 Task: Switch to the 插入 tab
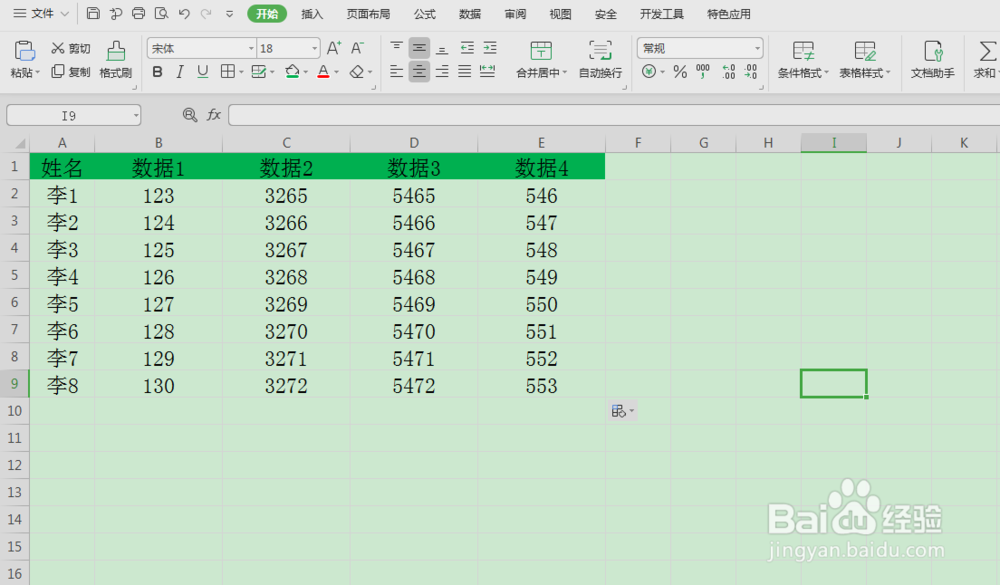pyautogui.click(x=312, y=14)
